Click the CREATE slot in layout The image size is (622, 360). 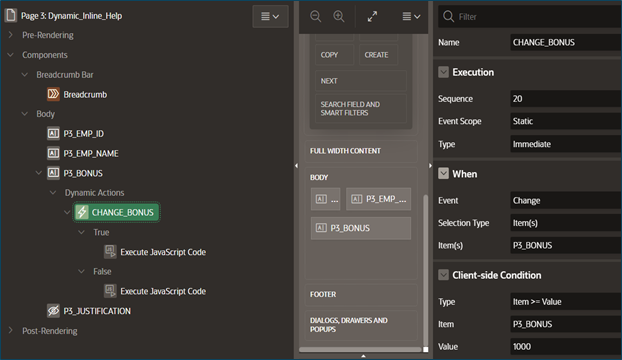[x=378, y=55]
